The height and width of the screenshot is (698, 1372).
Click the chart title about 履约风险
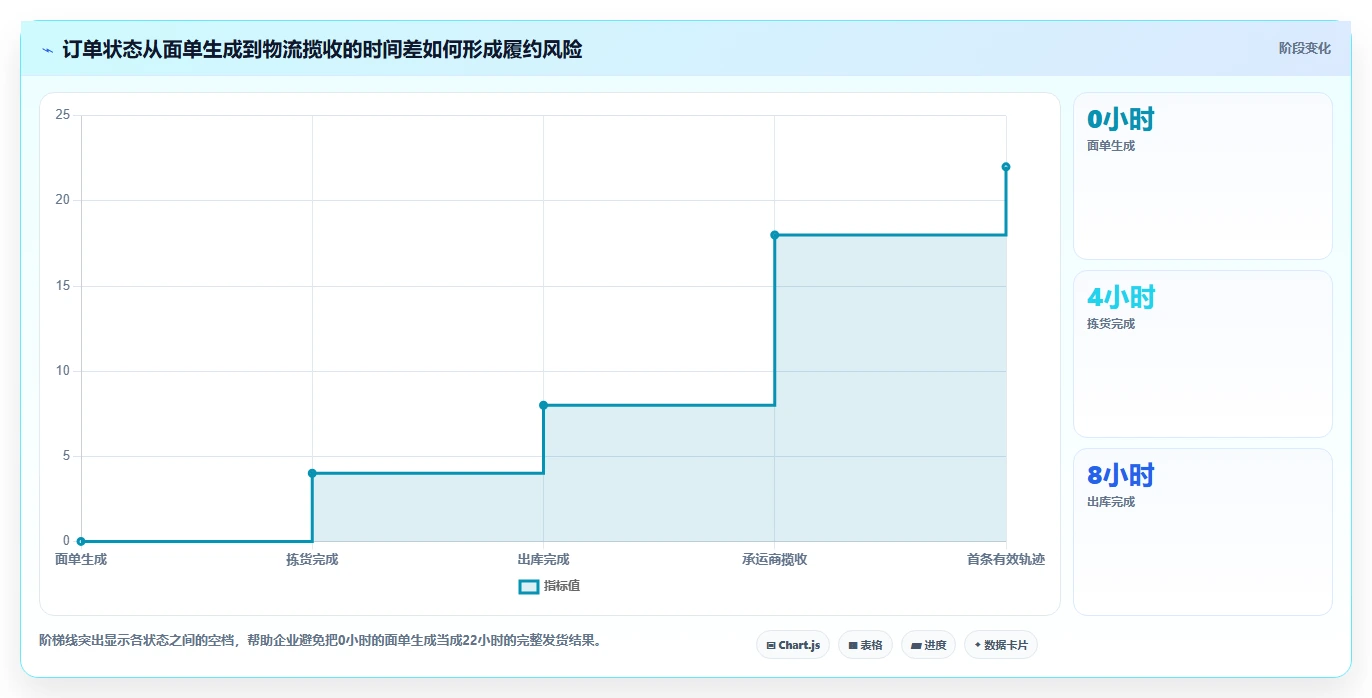[x=322, y=49]
